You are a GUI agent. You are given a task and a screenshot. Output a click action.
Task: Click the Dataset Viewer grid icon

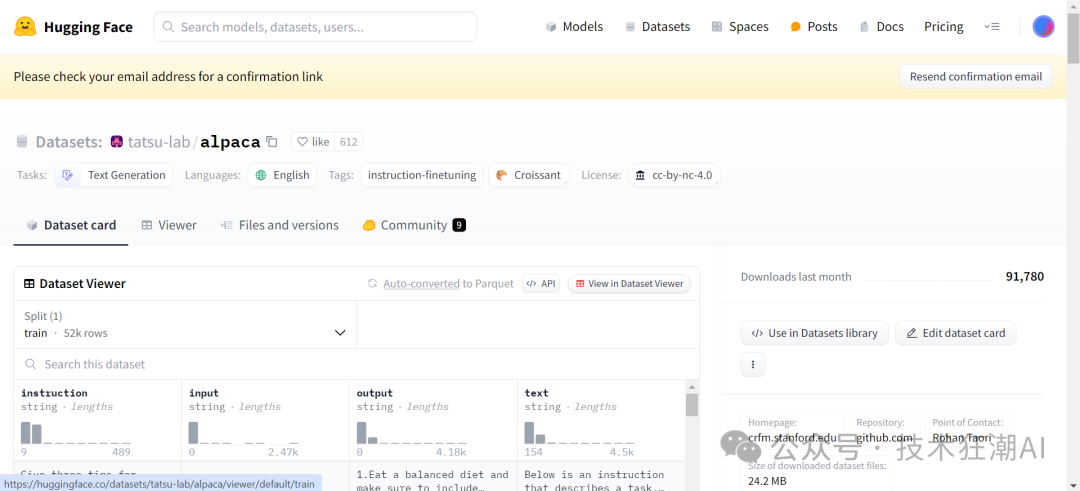tap(30, 284)
